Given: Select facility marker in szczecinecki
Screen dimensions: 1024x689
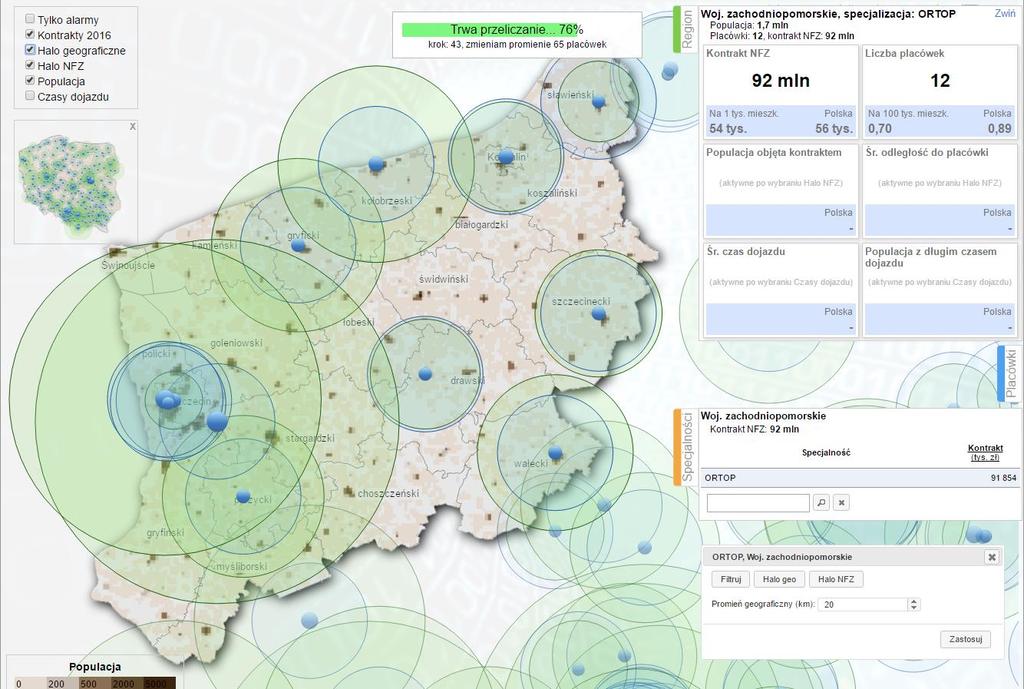Looking at the screenshot, I should pyautogui.click(x=599, y=313).
